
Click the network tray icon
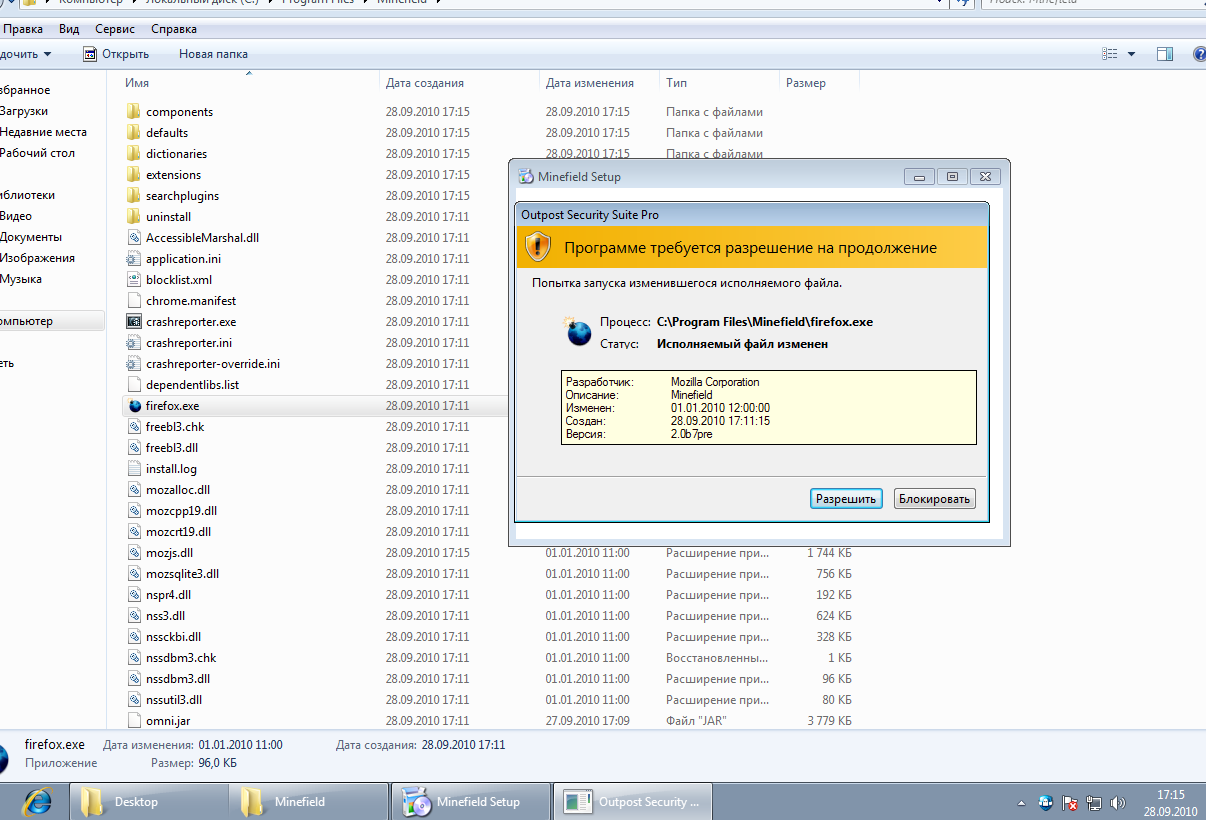tap(1094, 802)
